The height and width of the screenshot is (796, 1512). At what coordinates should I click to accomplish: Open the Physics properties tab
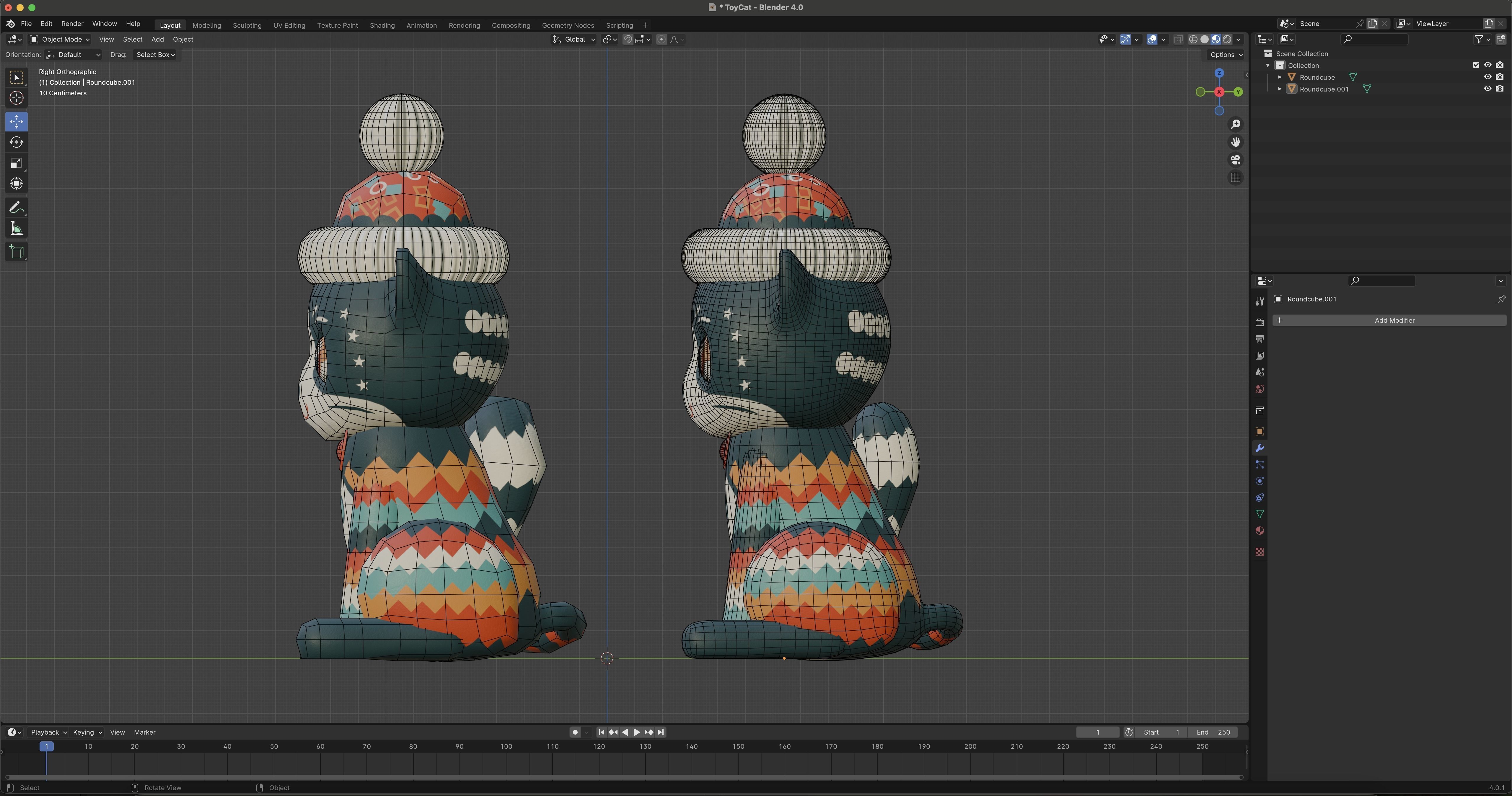click(1260, 481)
